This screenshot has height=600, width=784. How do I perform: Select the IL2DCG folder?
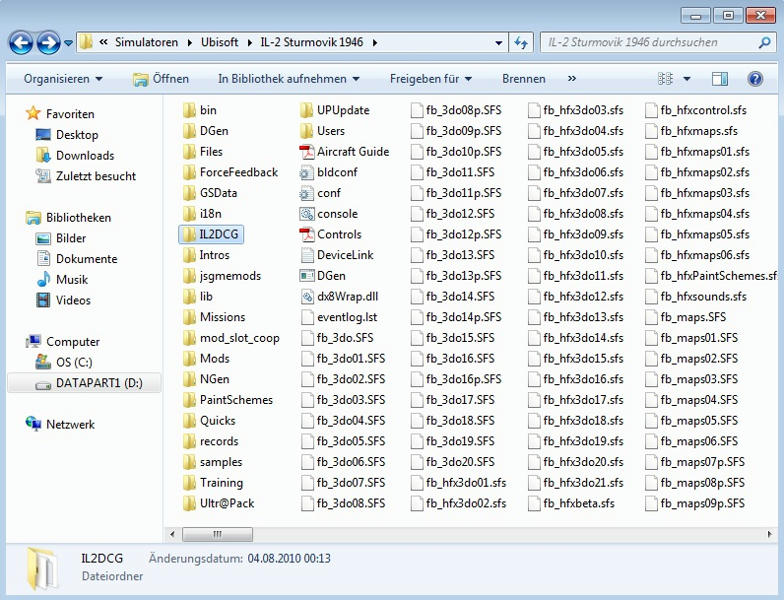(211, 234)
